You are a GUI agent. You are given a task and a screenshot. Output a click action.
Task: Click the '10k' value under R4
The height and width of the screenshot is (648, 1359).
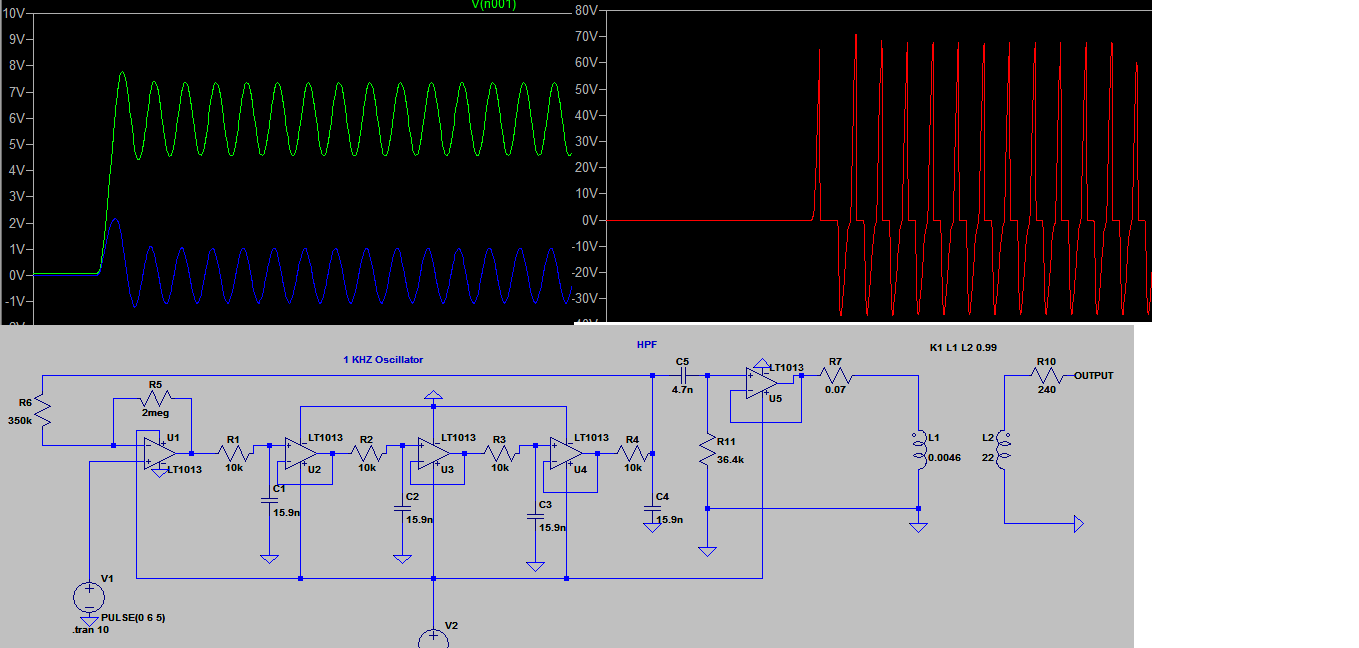tap(633, 467)
